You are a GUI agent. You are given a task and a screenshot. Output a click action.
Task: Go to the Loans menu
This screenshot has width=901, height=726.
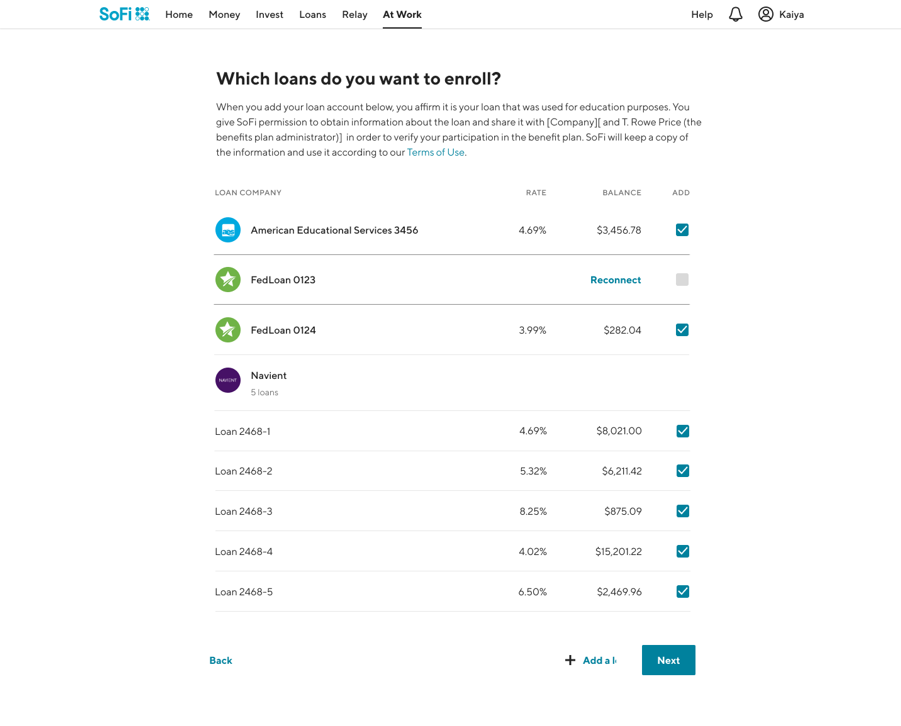click(x=312, y=15)
